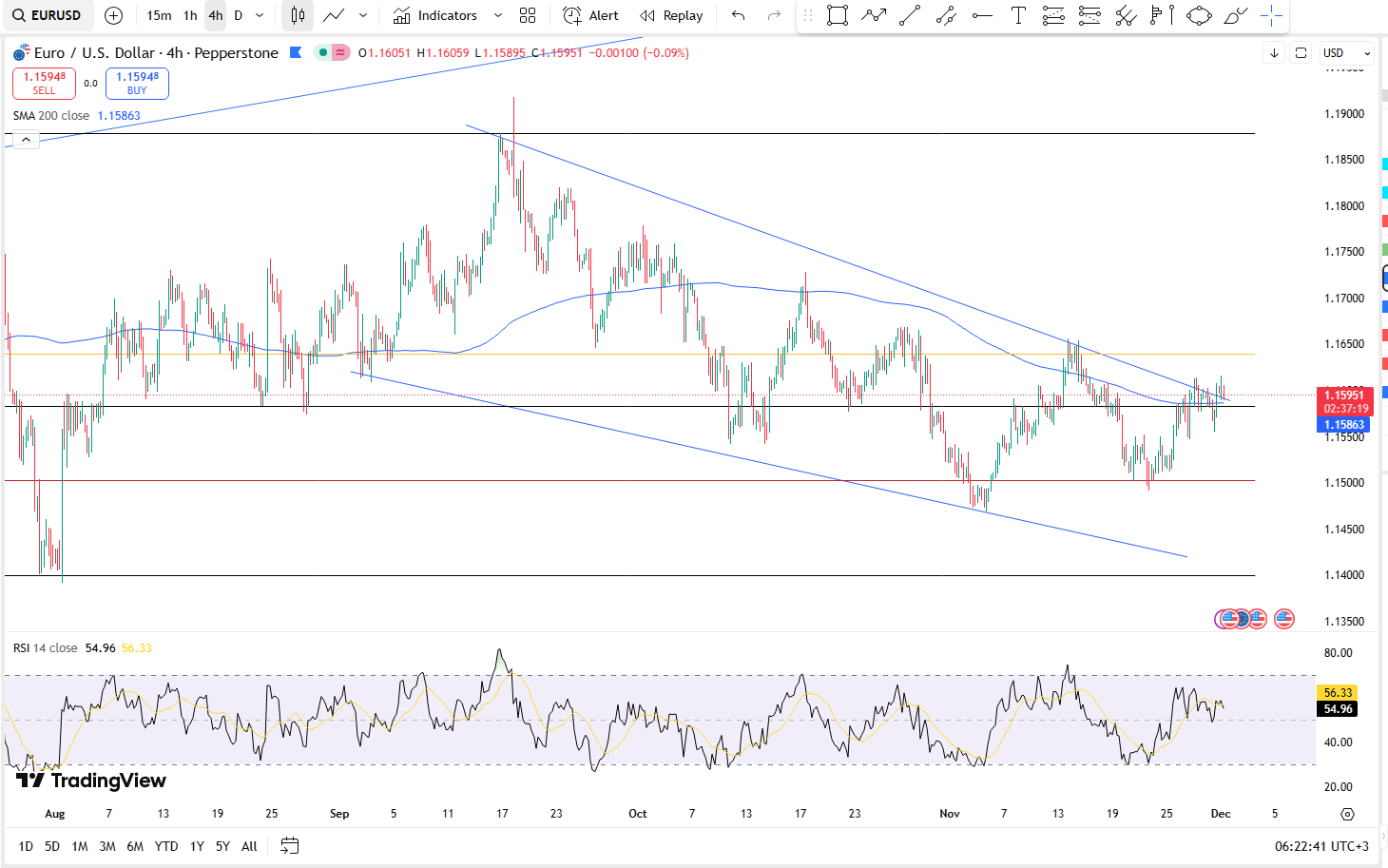Select the trend line tool
1388x868 pixels.
pyautogui.click(x=910, y=15)
